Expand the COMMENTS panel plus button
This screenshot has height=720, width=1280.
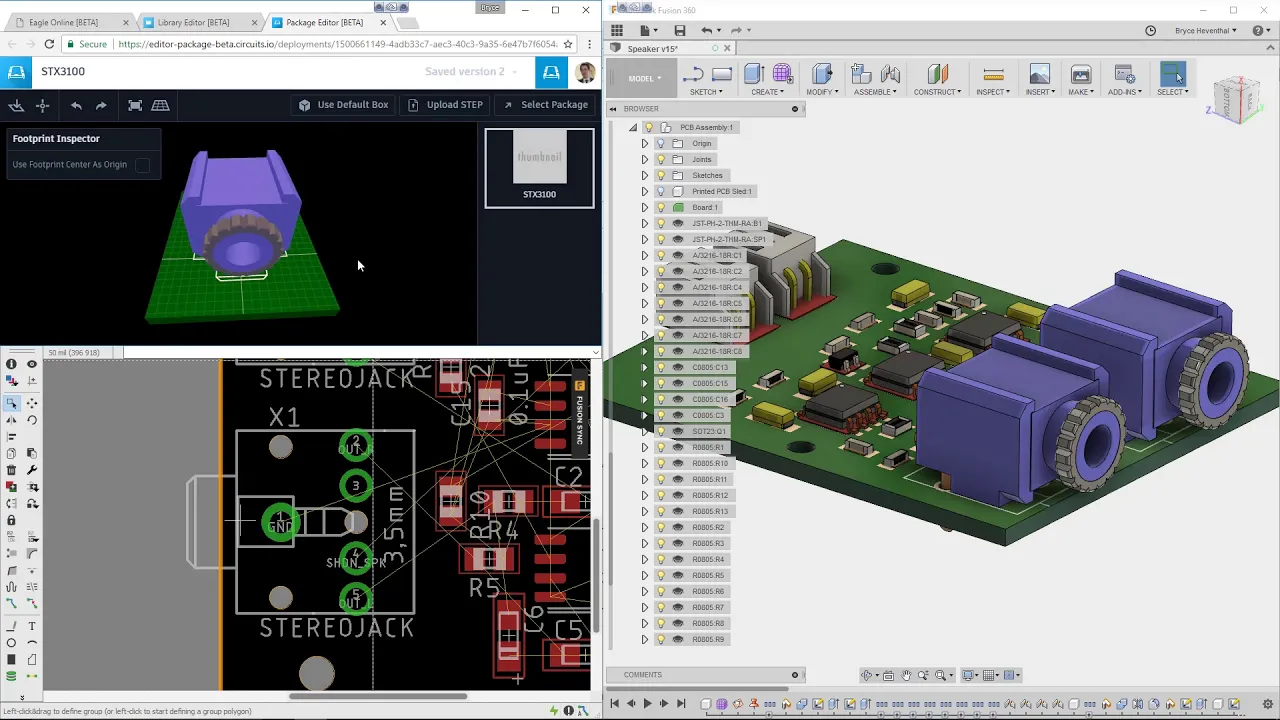click(795, 675)
